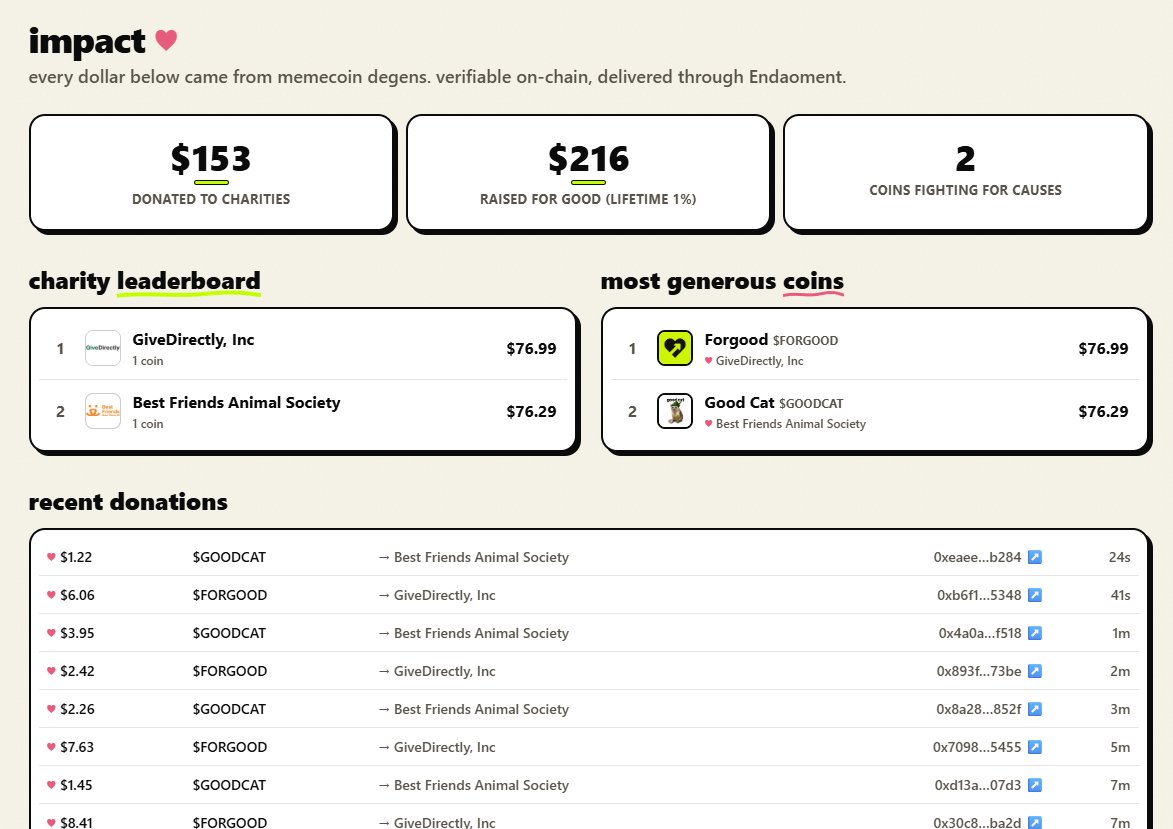Click Best Friends Animal Society in 3m row
This screenshot has height=829, width=1173.
481,709
